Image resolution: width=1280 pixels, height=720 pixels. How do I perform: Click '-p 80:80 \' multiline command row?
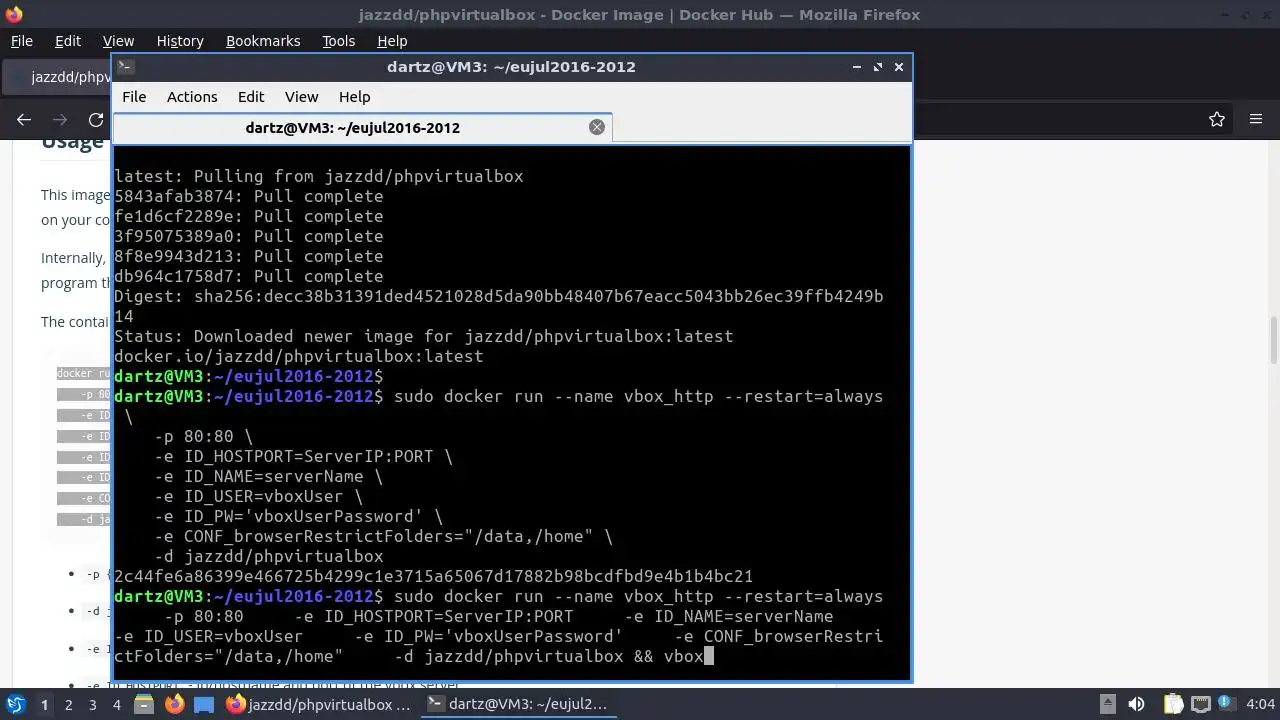click(x=204, y=436)
